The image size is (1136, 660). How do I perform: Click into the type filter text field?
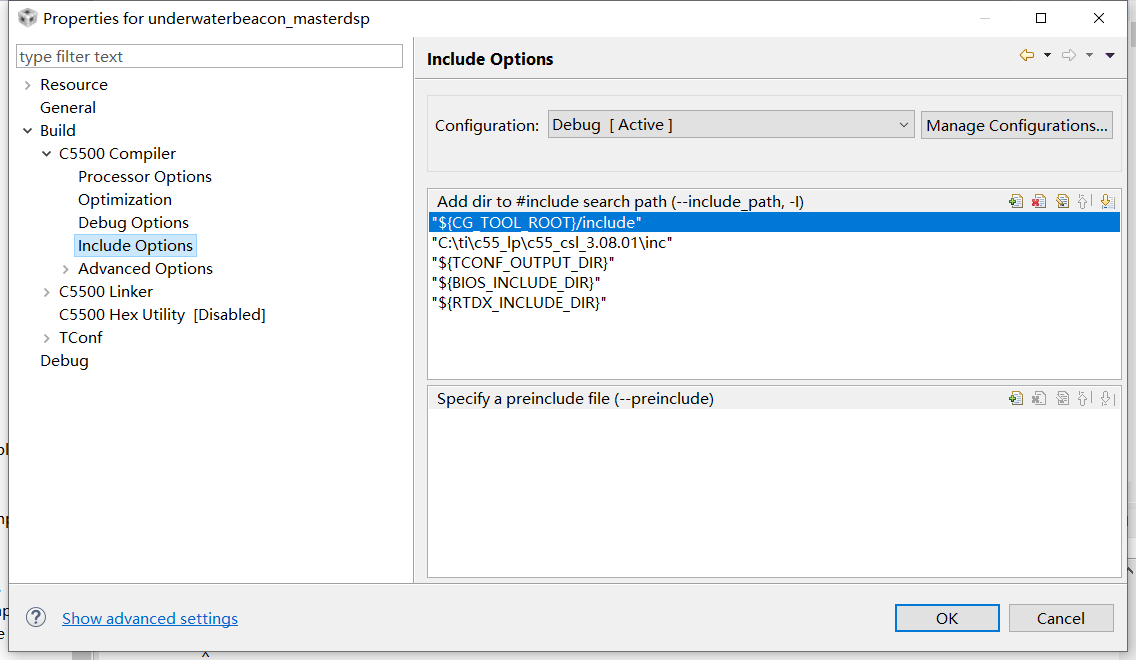[209, 57]
